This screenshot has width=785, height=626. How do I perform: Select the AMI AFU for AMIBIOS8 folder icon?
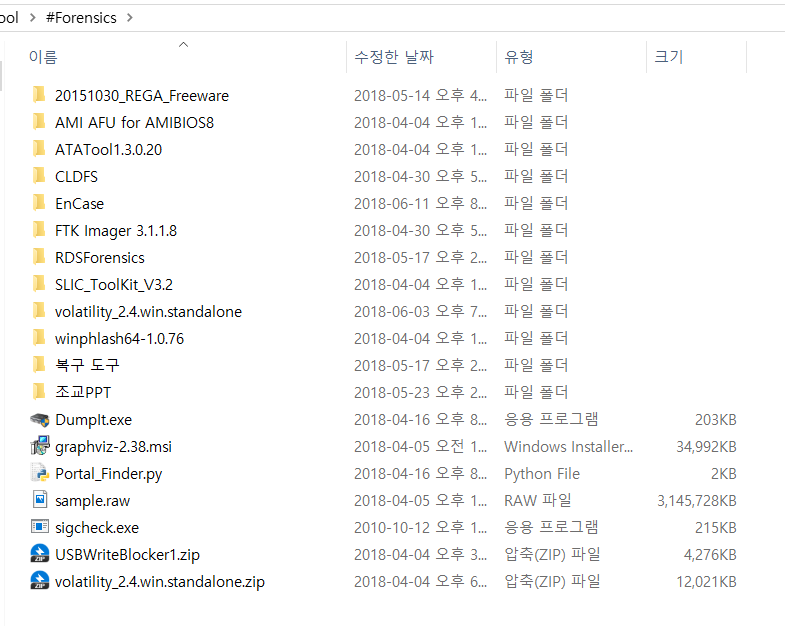39,122
